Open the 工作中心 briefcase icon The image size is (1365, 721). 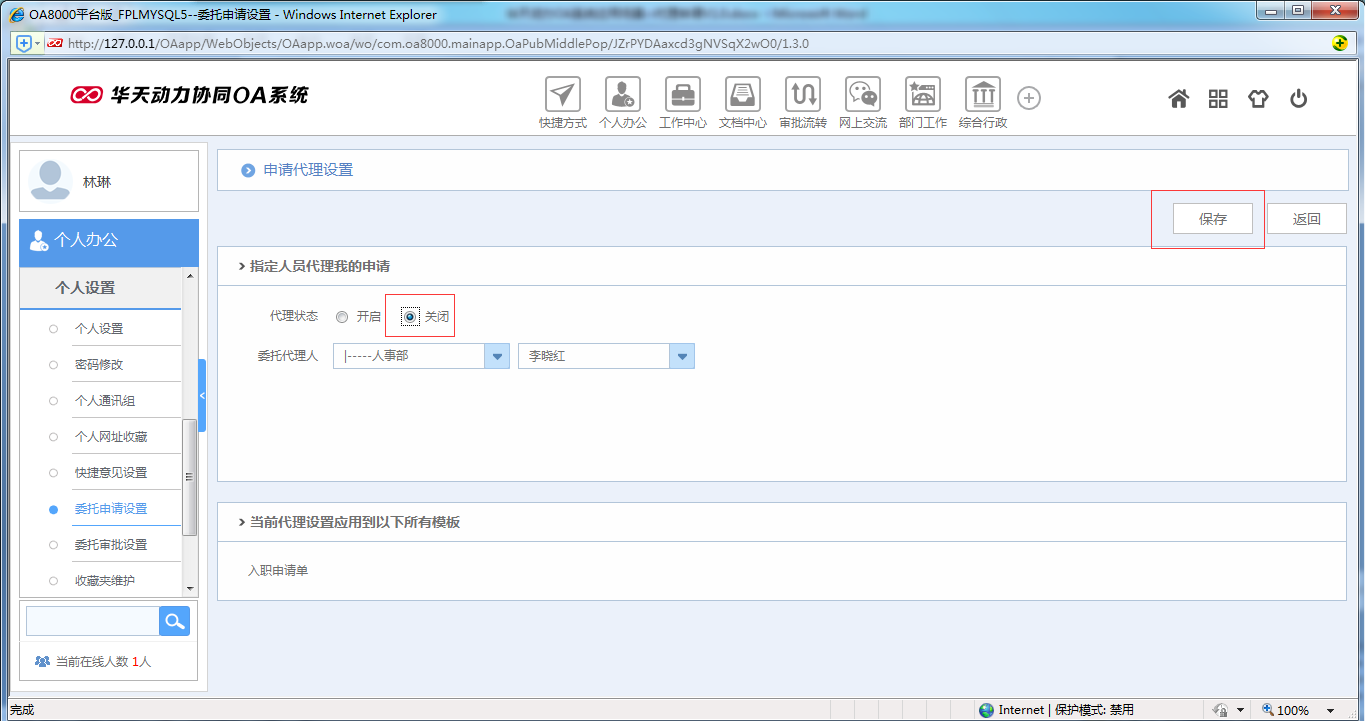coord(683,95)
